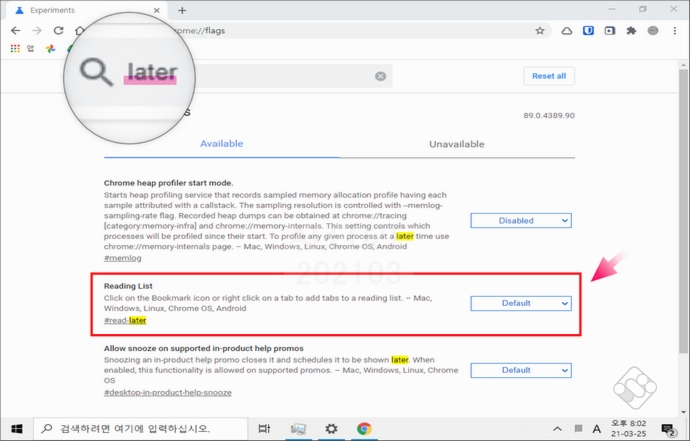Click the Reset all button
This screenshot has height=441, width=690.
coord(549,76)
